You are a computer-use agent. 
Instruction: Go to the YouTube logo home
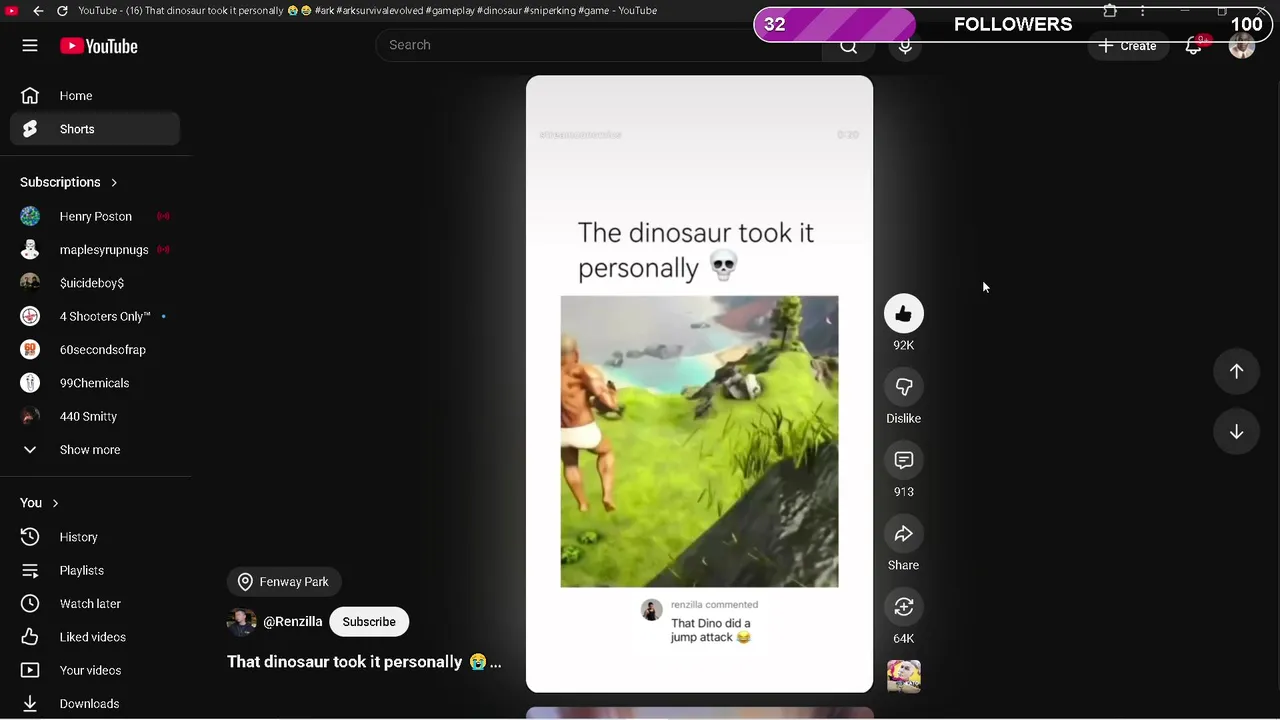pos(98,46)
